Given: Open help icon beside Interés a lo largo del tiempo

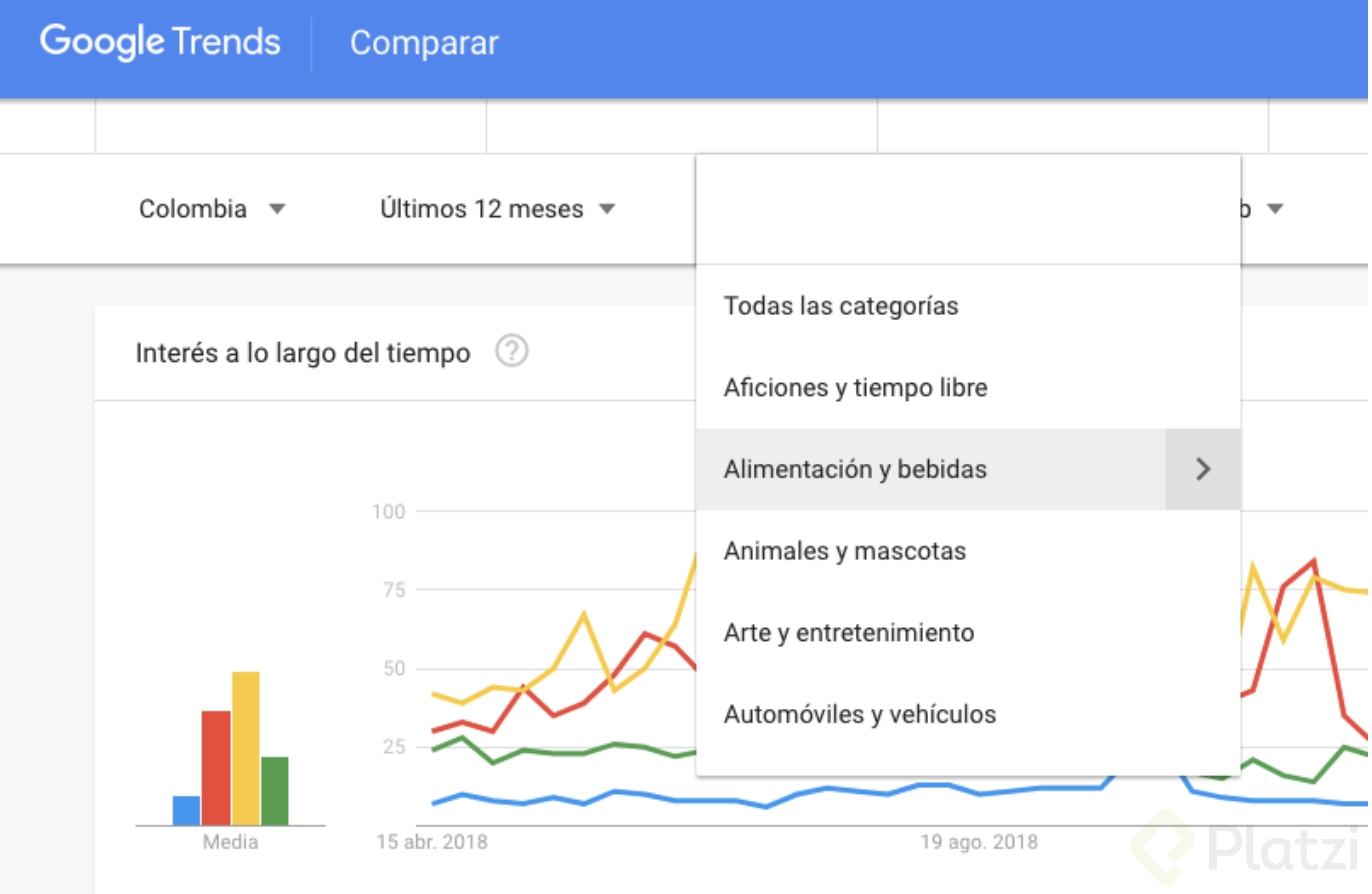Looking at the screenshot, I should 512,352.
